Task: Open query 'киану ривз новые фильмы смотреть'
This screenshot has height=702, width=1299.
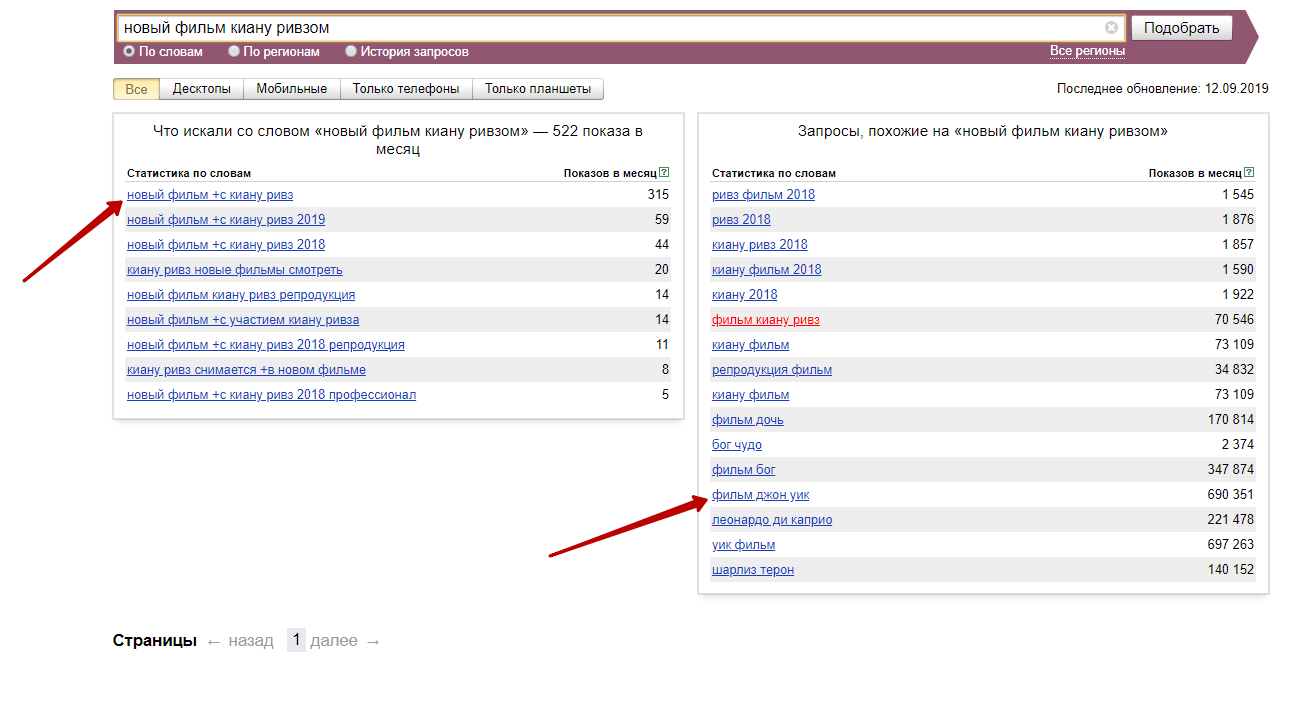Action: tap(235, 270)
